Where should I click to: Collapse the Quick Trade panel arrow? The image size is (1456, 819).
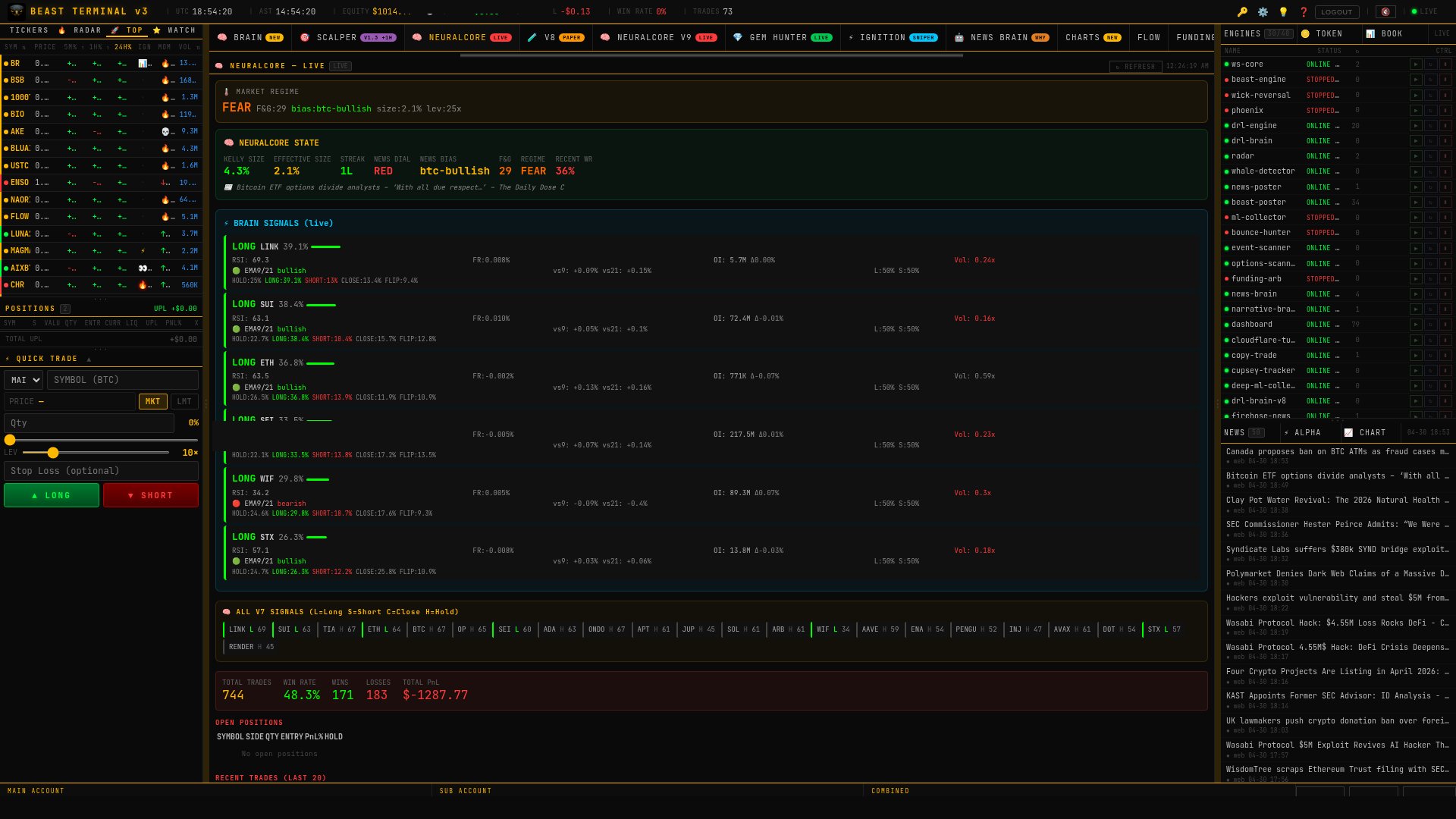(89, 359)
